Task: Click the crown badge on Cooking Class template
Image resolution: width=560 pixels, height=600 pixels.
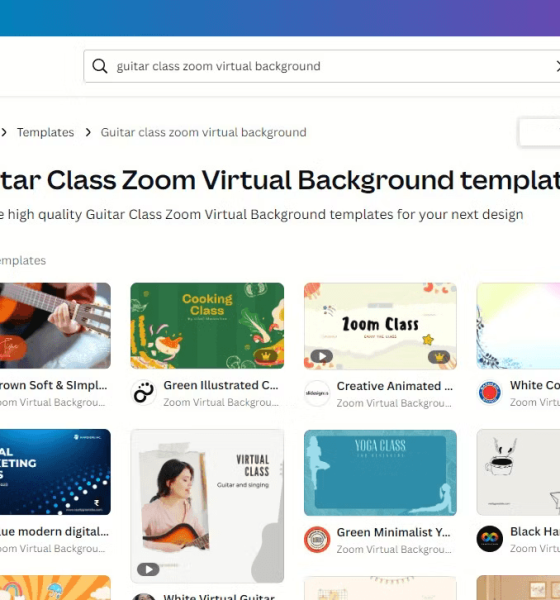Action: coord(266,356)
